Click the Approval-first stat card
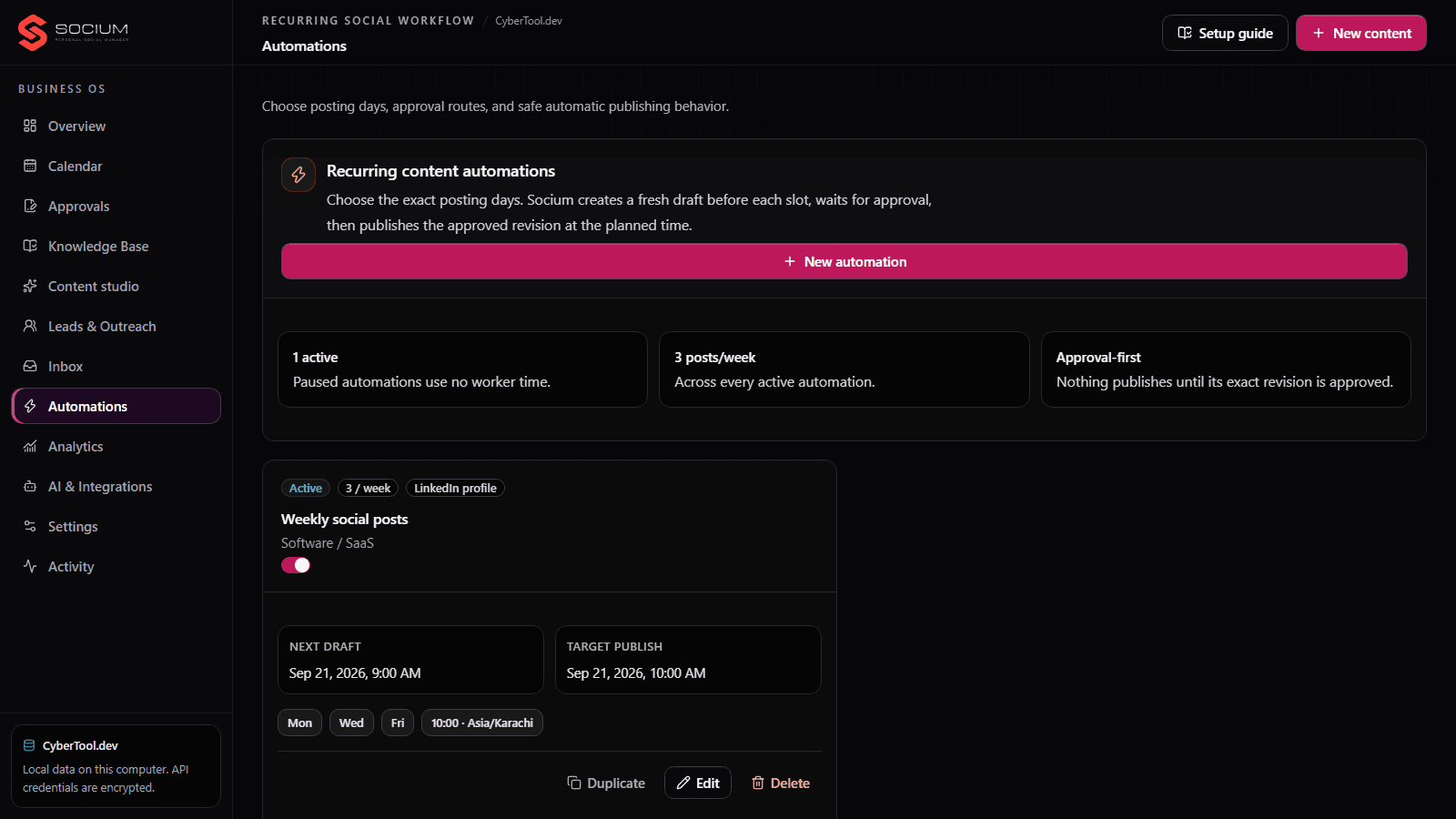Viewport: 1456px width, 819px height. coord(1226,369)
